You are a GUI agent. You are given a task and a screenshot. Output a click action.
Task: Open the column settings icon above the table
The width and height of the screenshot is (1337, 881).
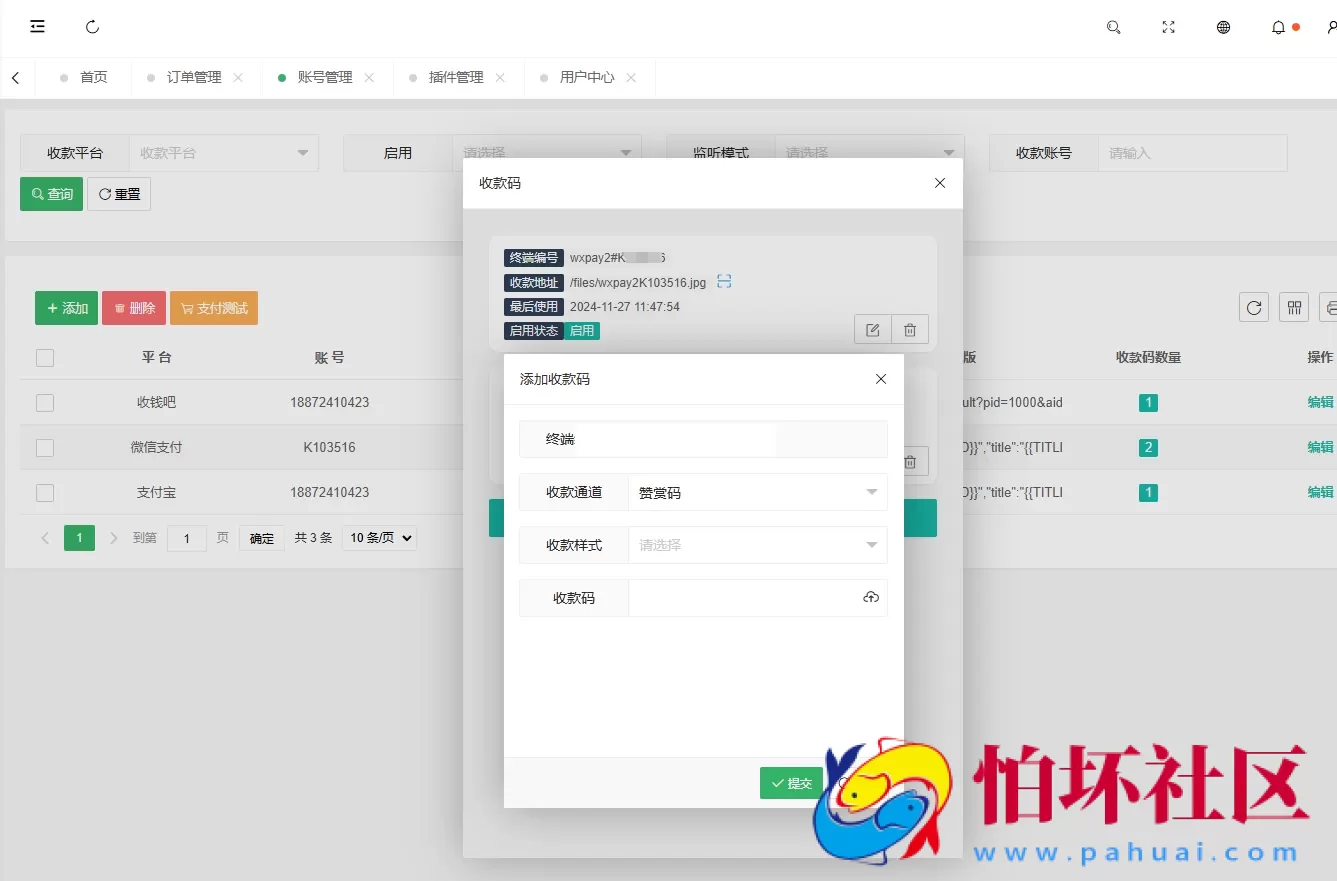[x=1293, y=307]
